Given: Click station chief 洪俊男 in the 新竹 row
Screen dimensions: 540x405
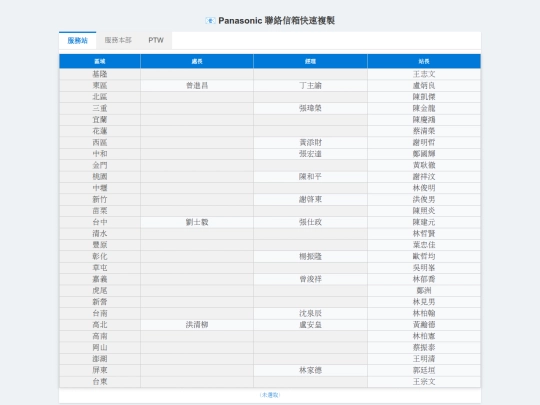Looking at the screenshot, I should 424,199.
